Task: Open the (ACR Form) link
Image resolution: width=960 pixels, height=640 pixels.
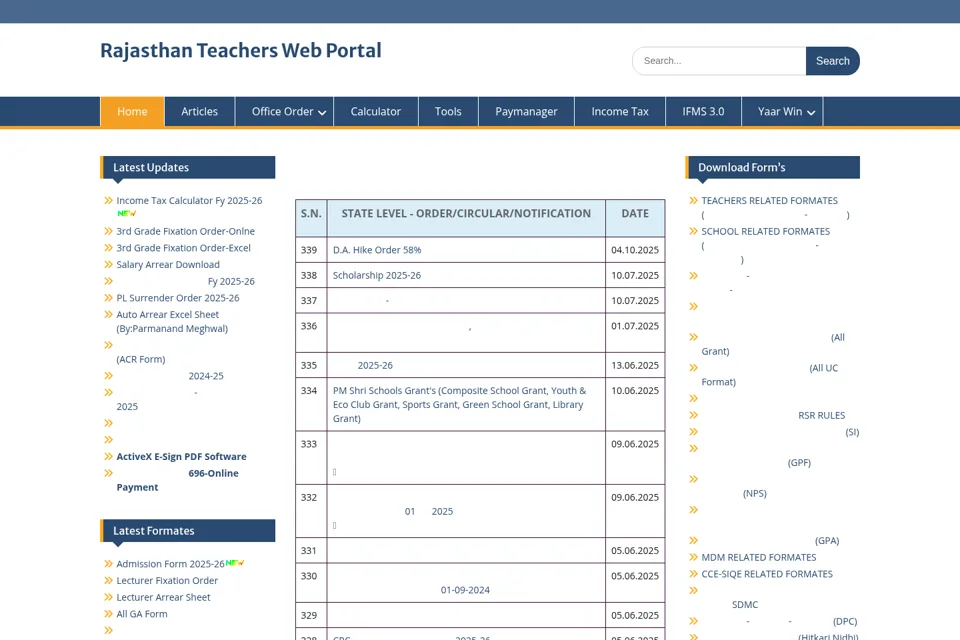Action: click(141, 359)
